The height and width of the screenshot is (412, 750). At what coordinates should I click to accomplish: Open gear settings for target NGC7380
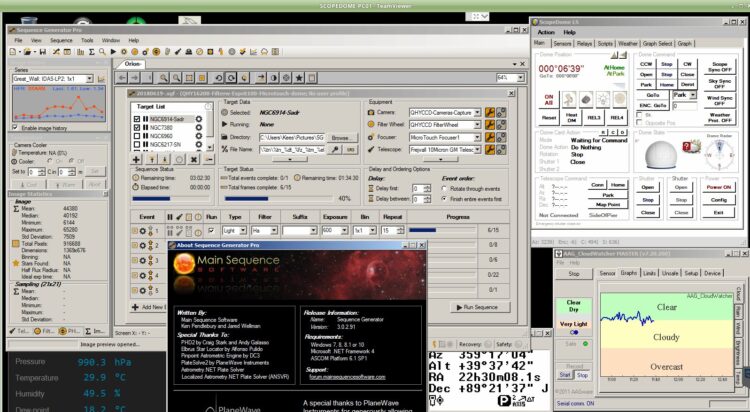pos(199,128)
